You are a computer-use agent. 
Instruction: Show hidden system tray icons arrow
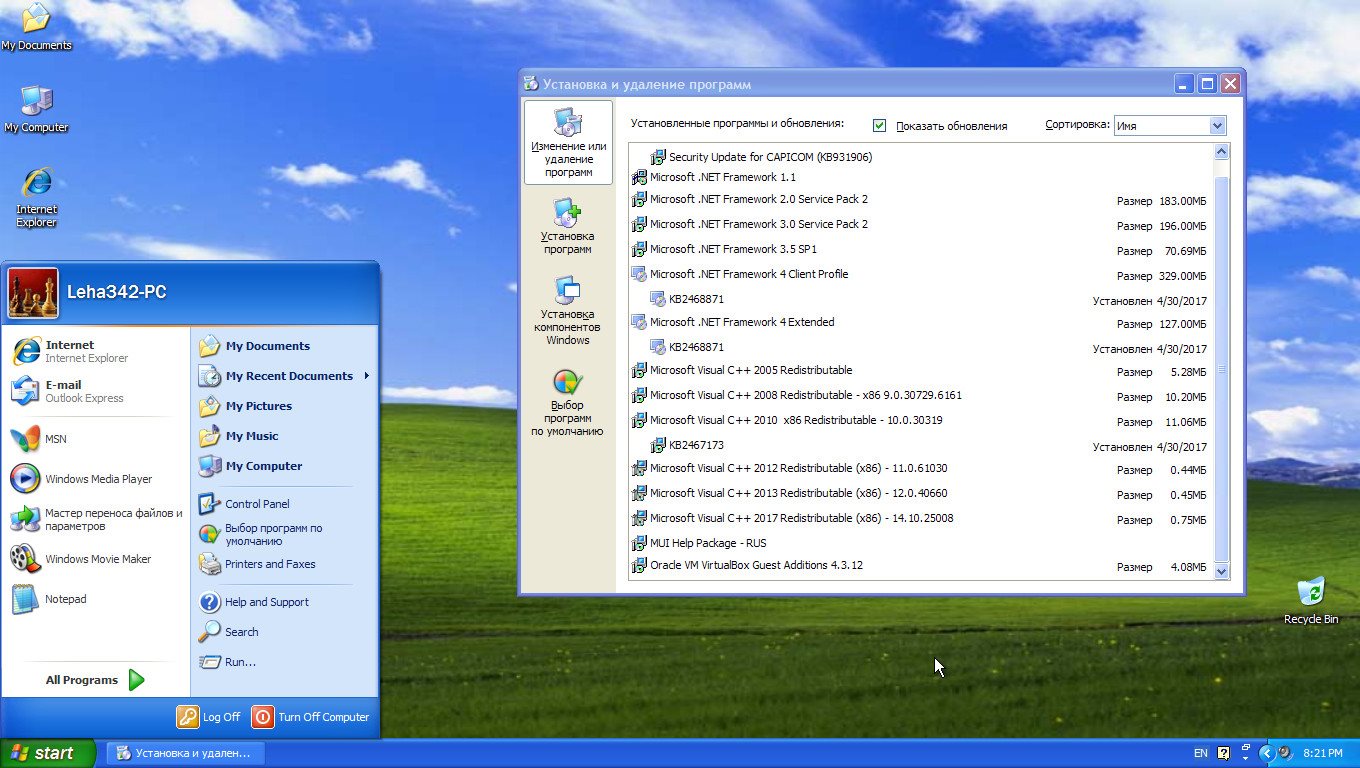[1266, 753]
